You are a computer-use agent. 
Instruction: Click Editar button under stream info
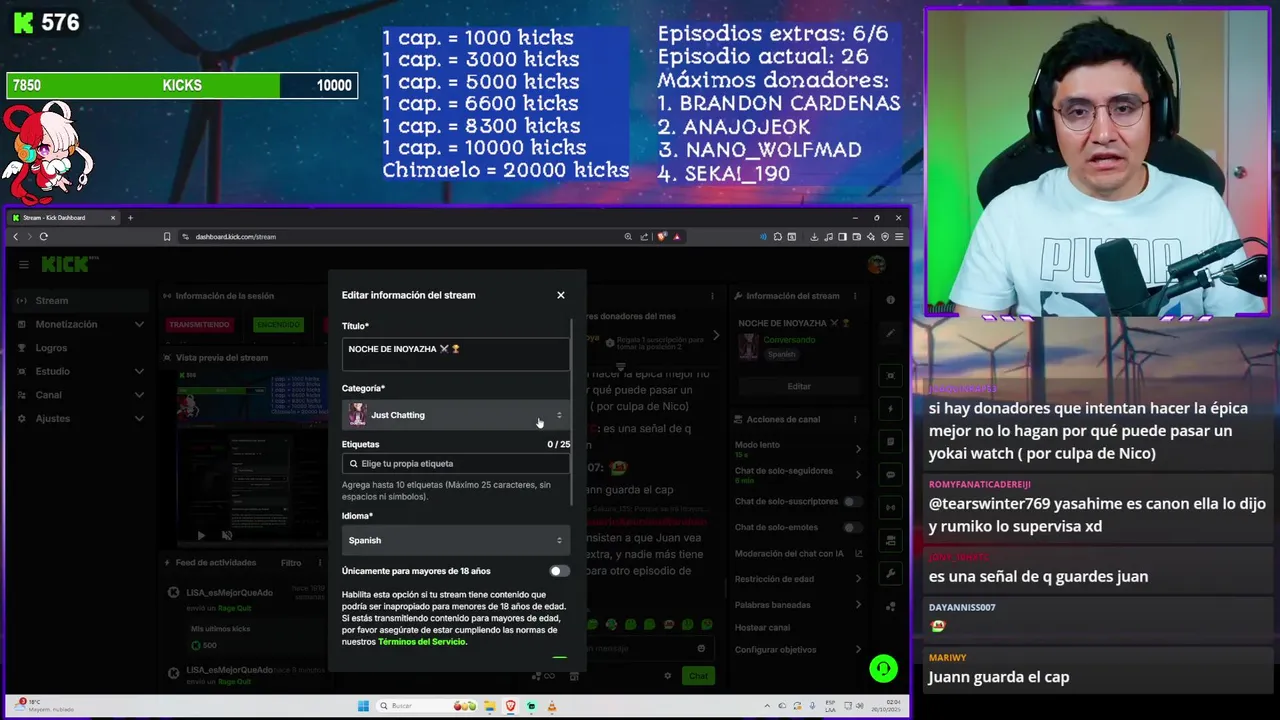point(799,386)
